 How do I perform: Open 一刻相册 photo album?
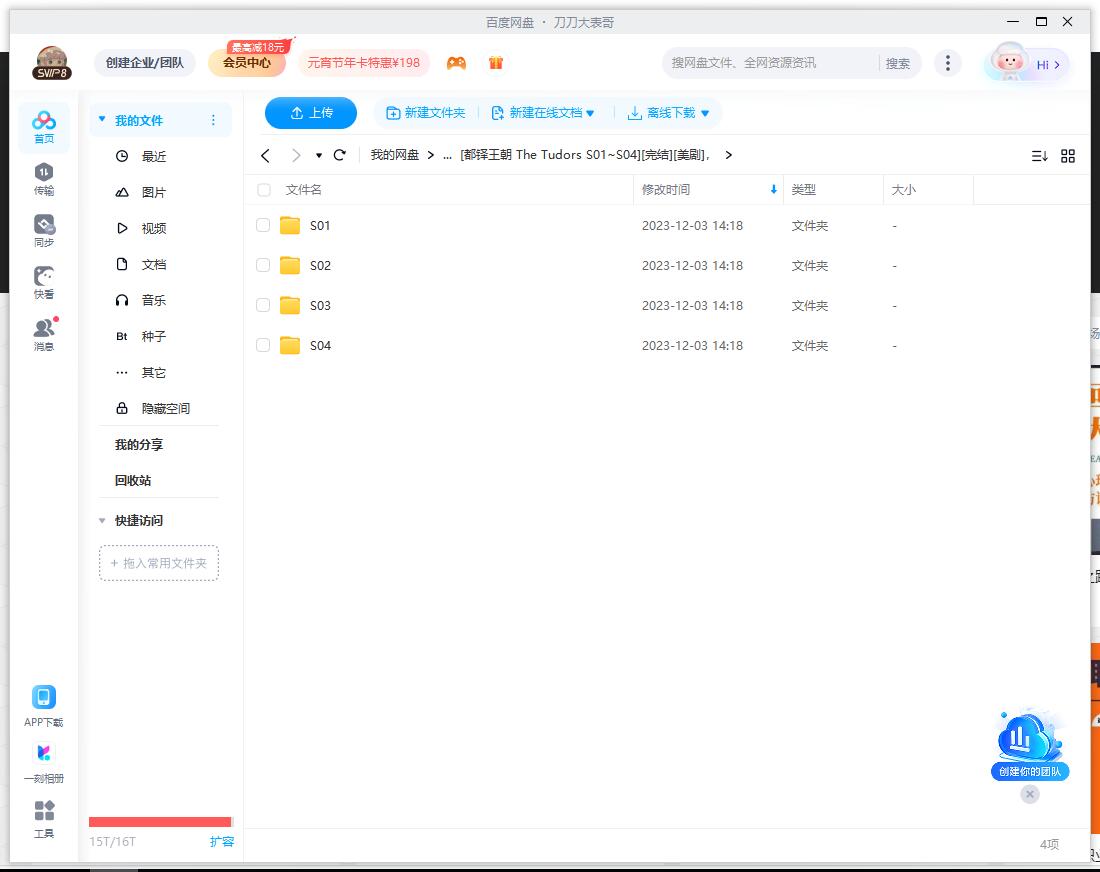tap(44, 762)
